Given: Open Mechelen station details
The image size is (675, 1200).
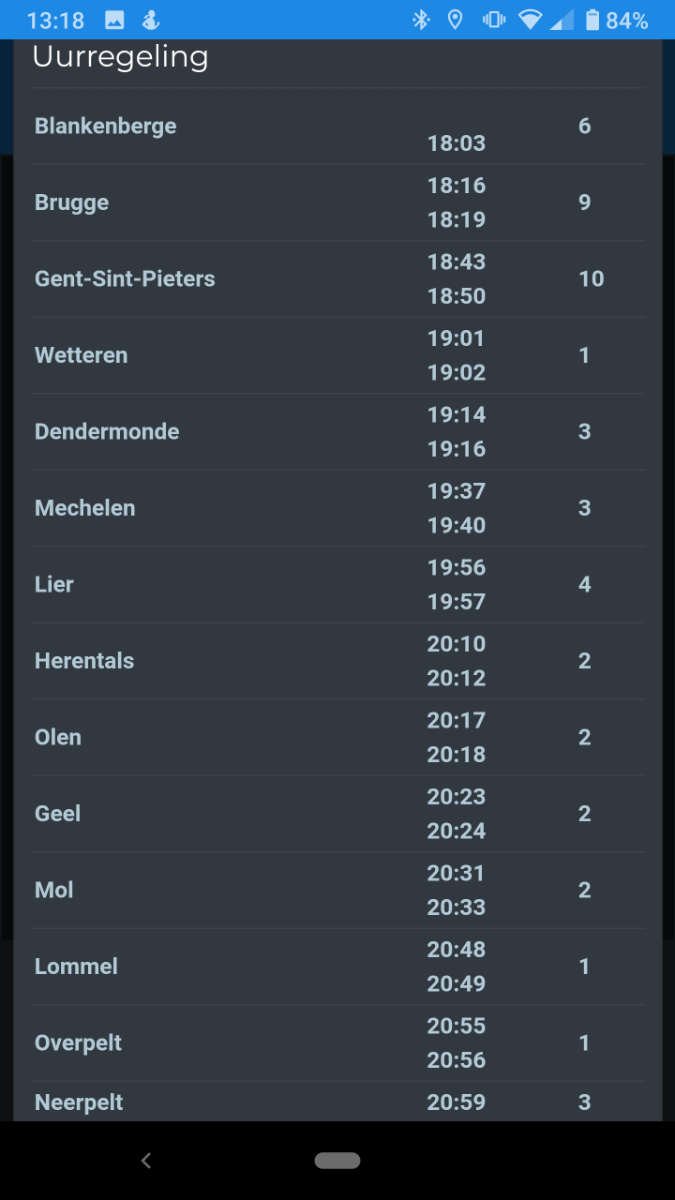Looking at the screenshot, I should coord(85,508).
